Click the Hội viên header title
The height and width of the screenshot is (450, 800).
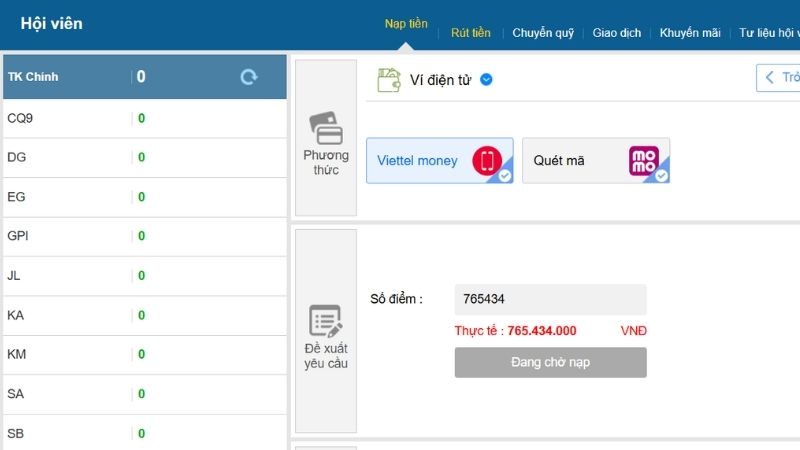click(x=52, y=23)
